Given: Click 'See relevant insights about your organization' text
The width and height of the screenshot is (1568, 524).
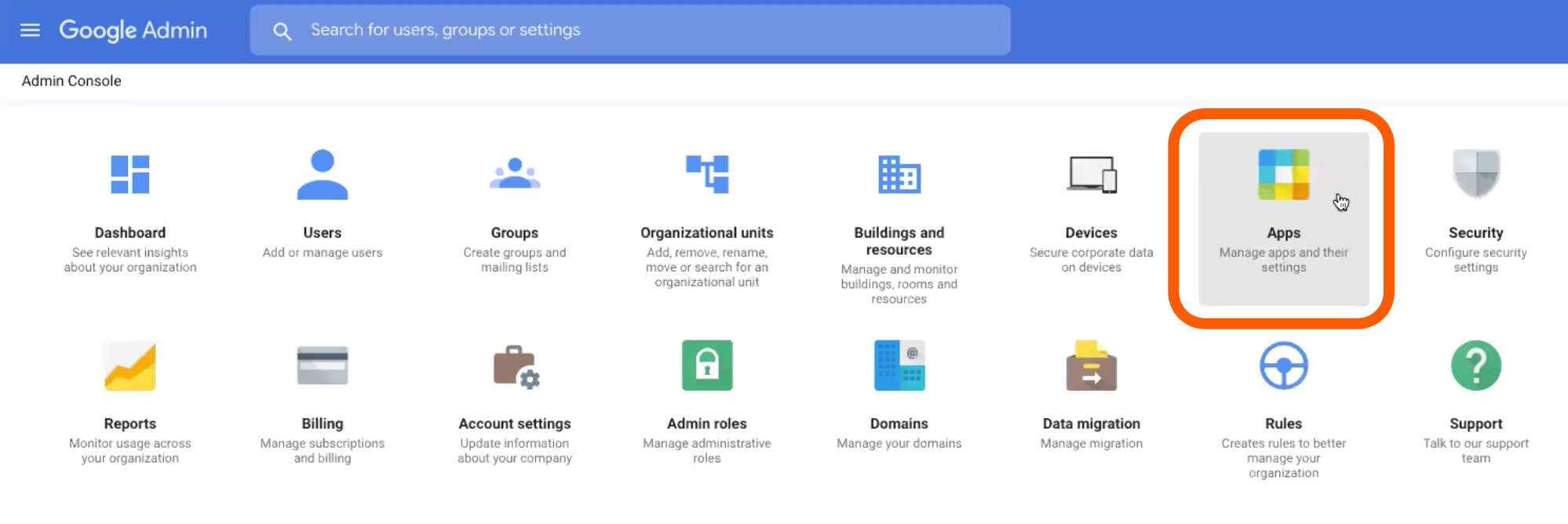Looking at the screenshot, I should (x=130, y=260).
